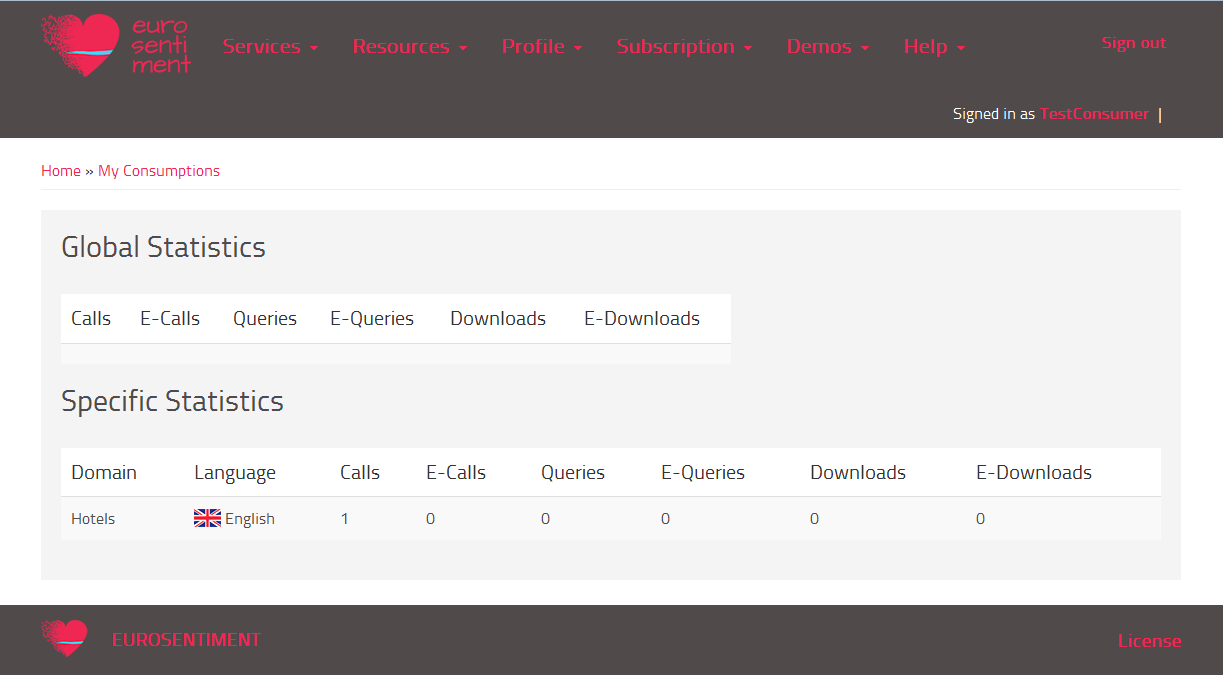The image size is (1223, 675).
Task: Open the Services dropdown menu
Action: coord(270,46)
